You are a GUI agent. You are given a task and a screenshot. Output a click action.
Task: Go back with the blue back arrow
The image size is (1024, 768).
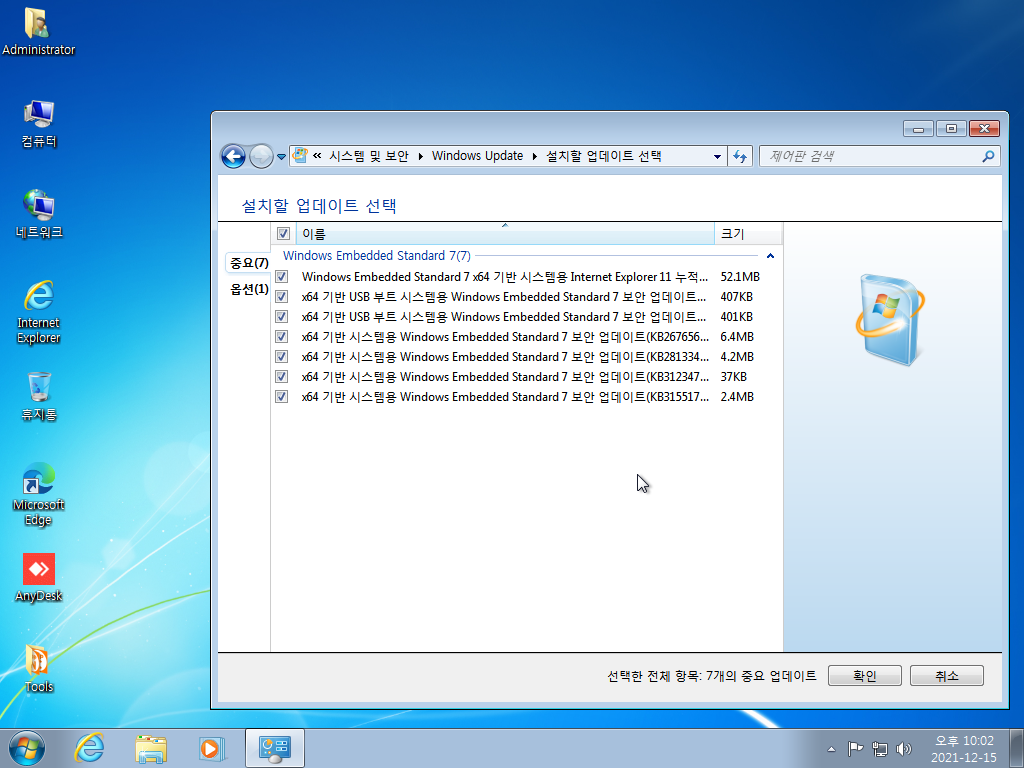coord(233,156)
